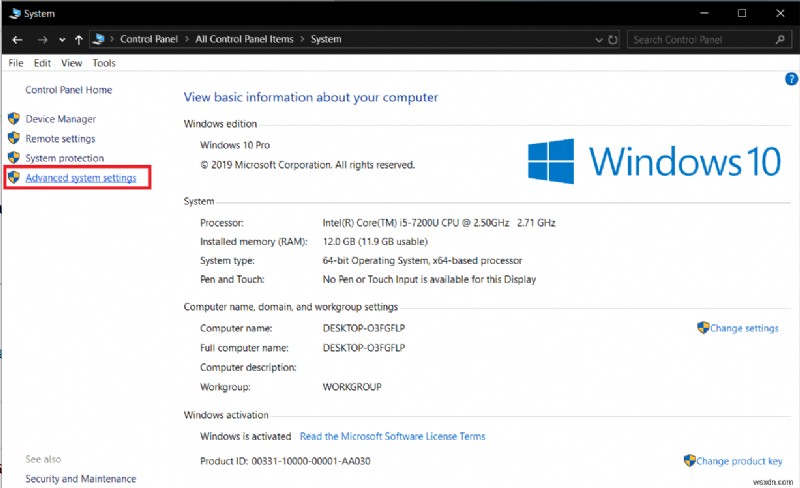Close the System window
800x488 pixels.
click(x=780, y=13)
